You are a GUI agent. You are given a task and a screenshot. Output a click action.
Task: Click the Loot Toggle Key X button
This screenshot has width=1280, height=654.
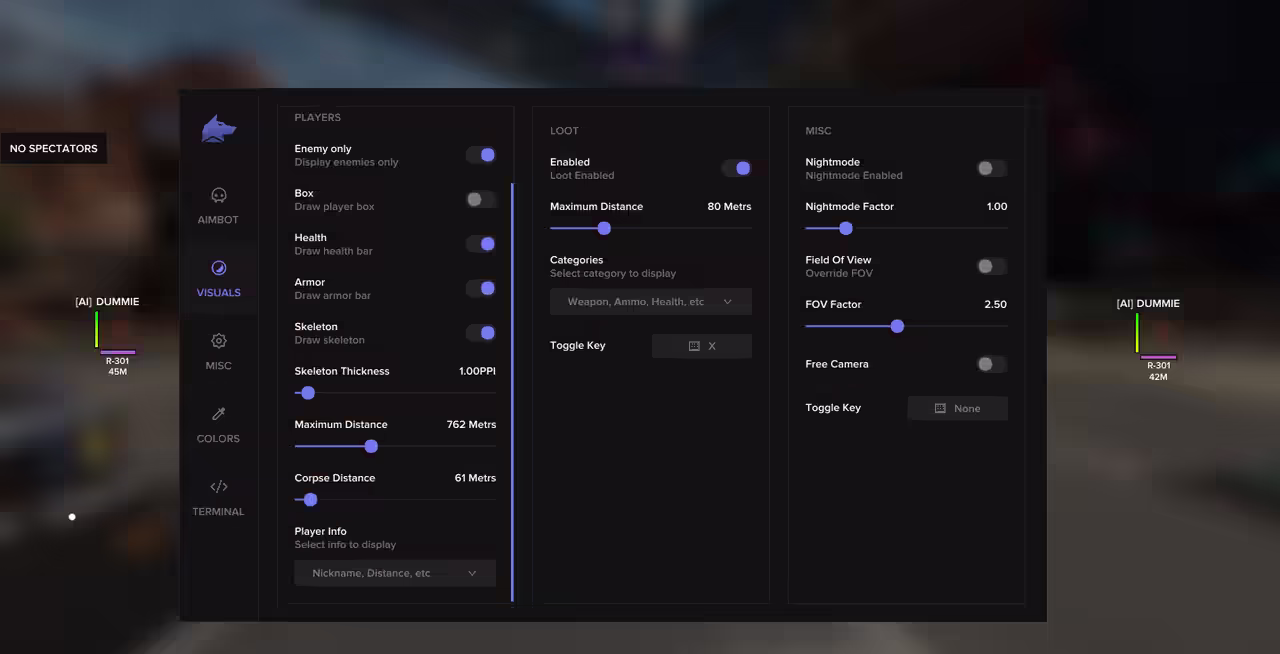702,346
